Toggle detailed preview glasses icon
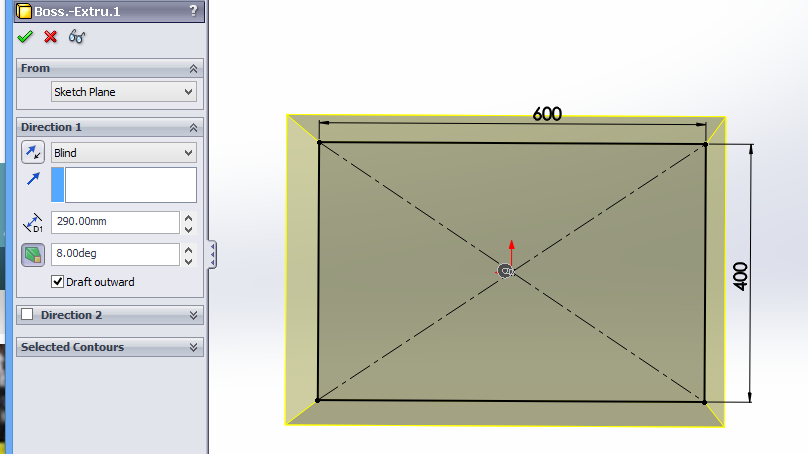The width and height of the screenshot is (808, 454). point(77,37)
